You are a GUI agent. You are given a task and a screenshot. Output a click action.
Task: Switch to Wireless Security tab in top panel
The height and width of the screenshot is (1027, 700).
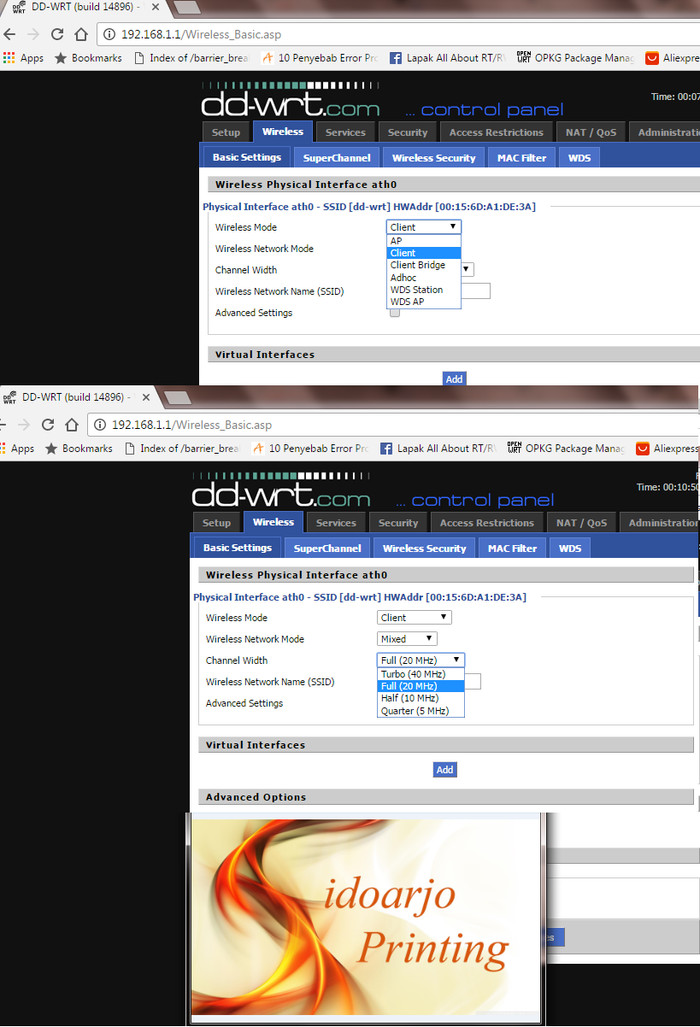[433, 158]
